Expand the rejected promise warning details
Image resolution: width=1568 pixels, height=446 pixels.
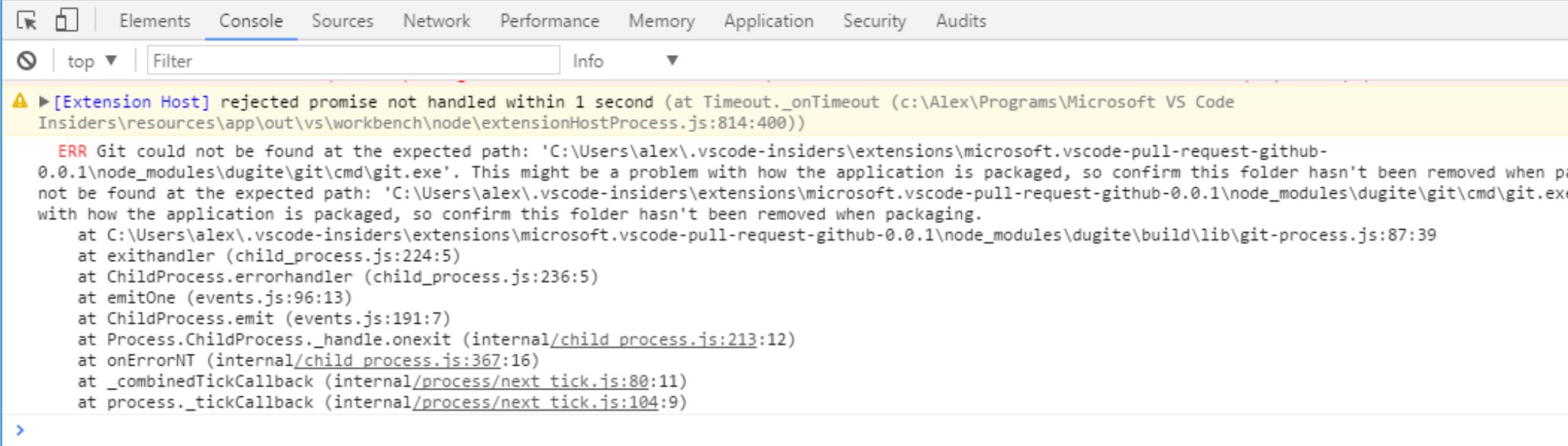[x=44, y=102]
